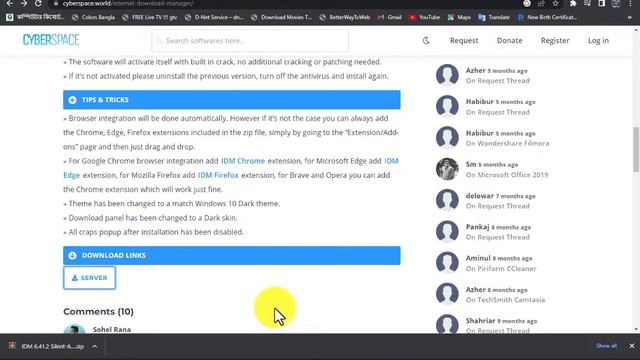Open Colors Bangla bookmark
Image resolution: width=640 pixels, height=360 pixels.
(x=93, y=17)
